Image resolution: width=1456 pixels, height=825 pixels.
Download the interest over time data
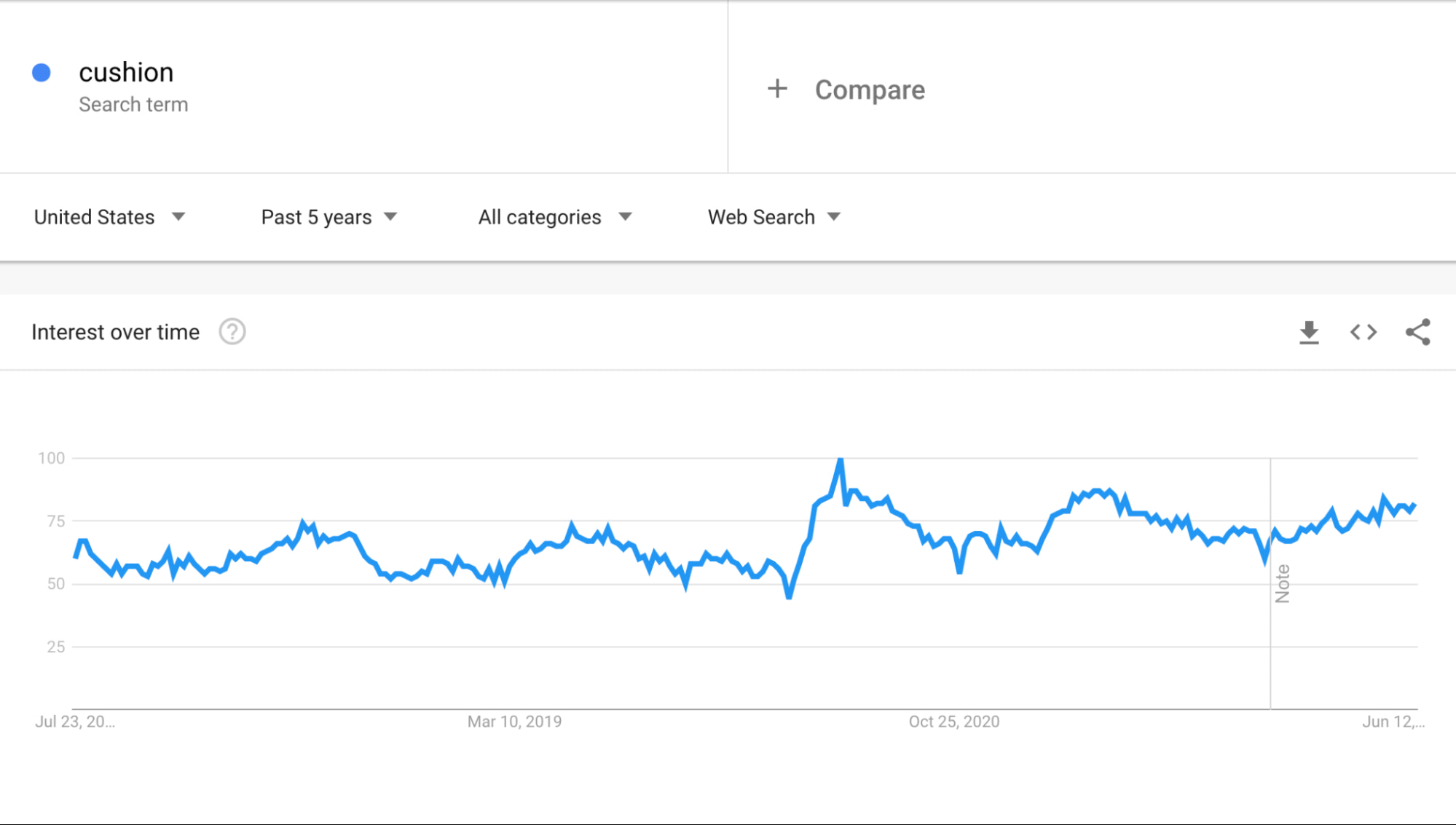click(x=1309, y=333)
